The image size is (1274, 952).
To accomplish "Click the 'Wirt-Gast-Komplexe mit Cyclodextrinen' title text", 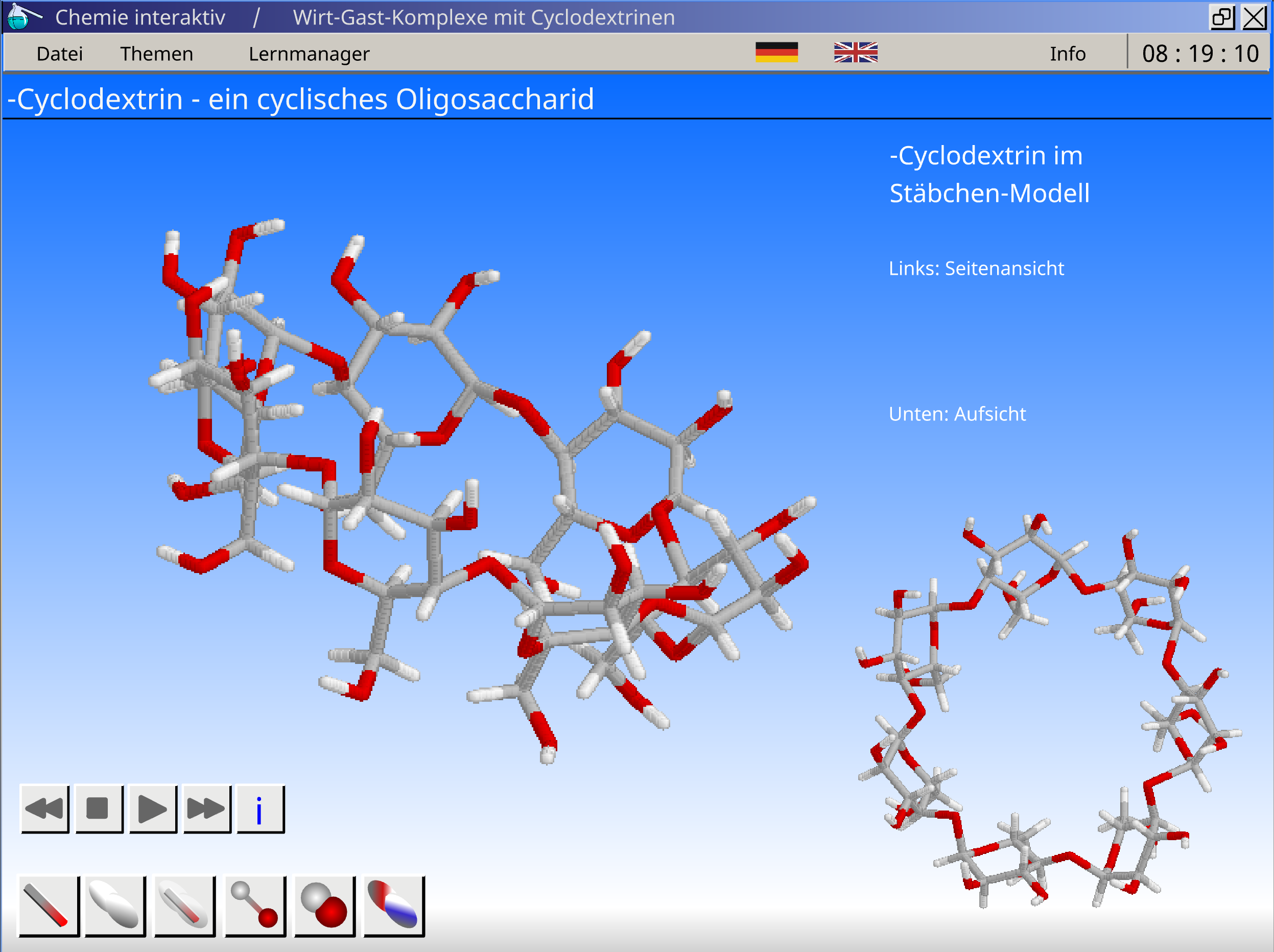I will point(484,17).
